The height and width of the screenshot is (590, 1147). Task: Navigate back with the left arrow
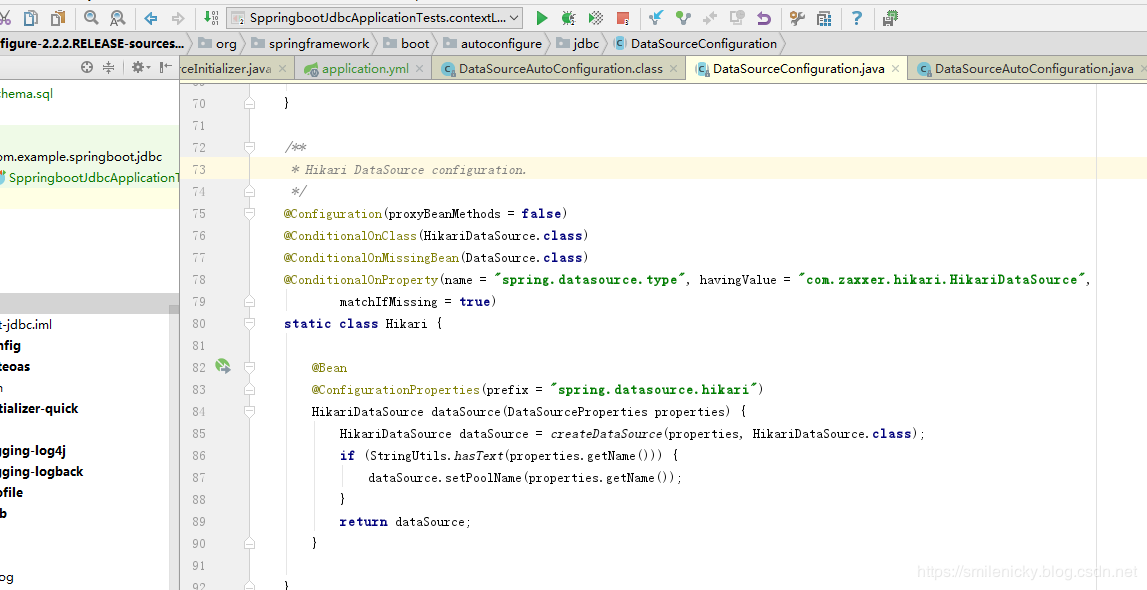(151, 18)
